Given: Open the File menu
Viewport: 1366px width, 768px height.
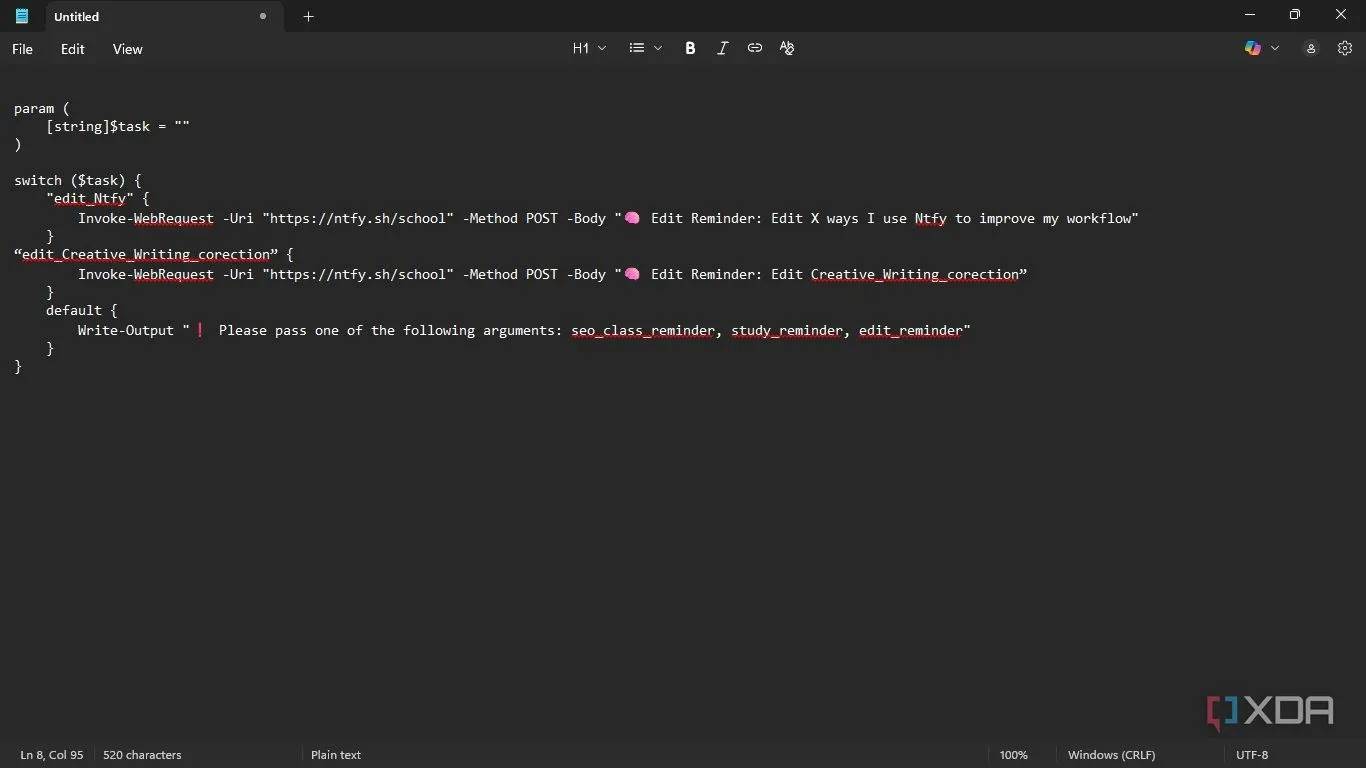Looking at the screenshot, I should [22, 49].
